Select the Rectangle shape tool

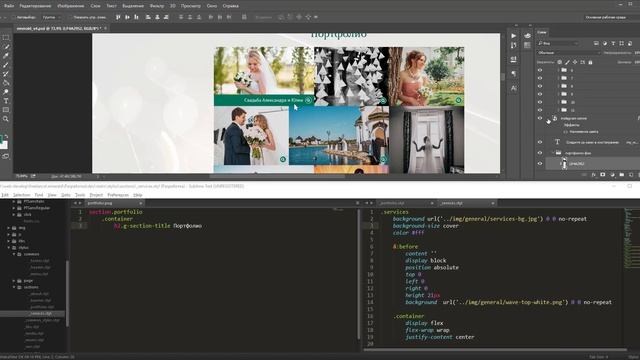[6, 110]
